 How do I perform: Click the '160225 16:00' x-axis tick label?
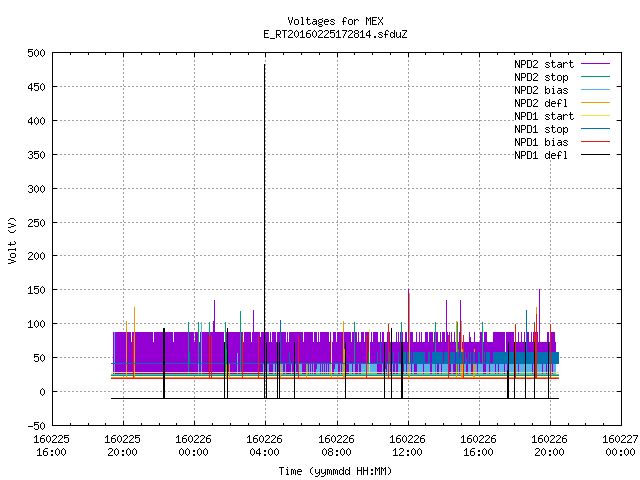(x=51, y=446)
